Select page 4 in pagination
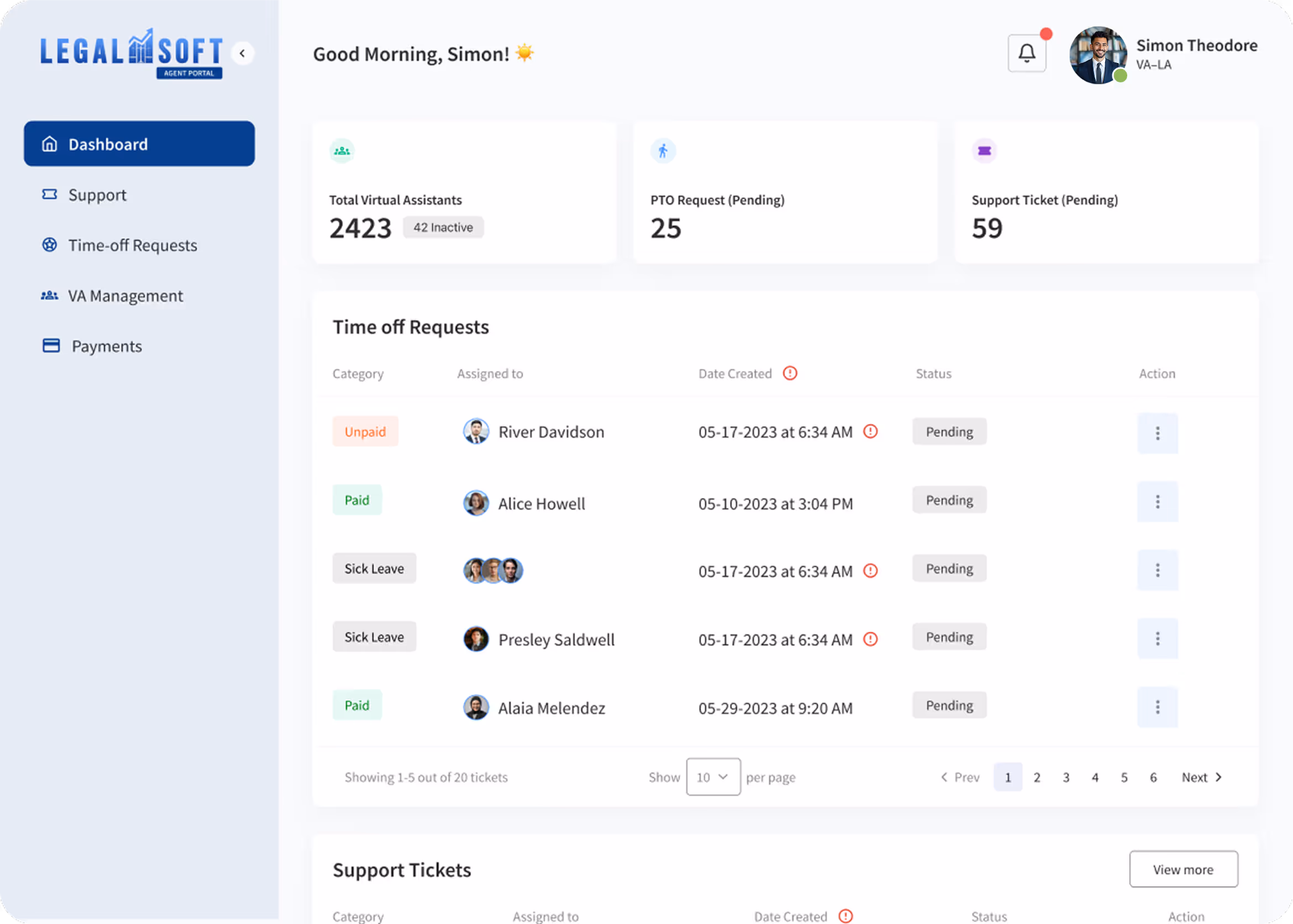The image size is (1293, 924). [x=1095, y=776]
